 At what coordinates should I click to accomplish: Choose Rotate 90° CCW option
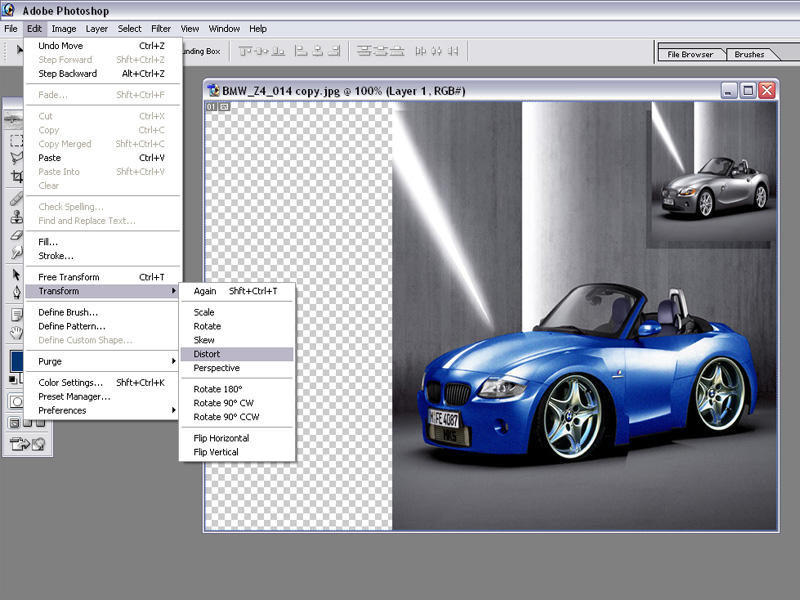237,417
